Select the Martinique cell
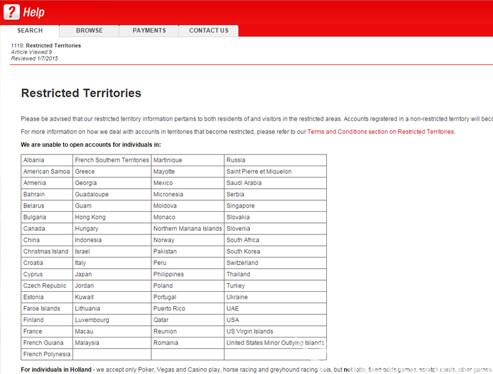The height and width of the screenshot is (374, 493). pyautogui.click(x=188, y=160)
